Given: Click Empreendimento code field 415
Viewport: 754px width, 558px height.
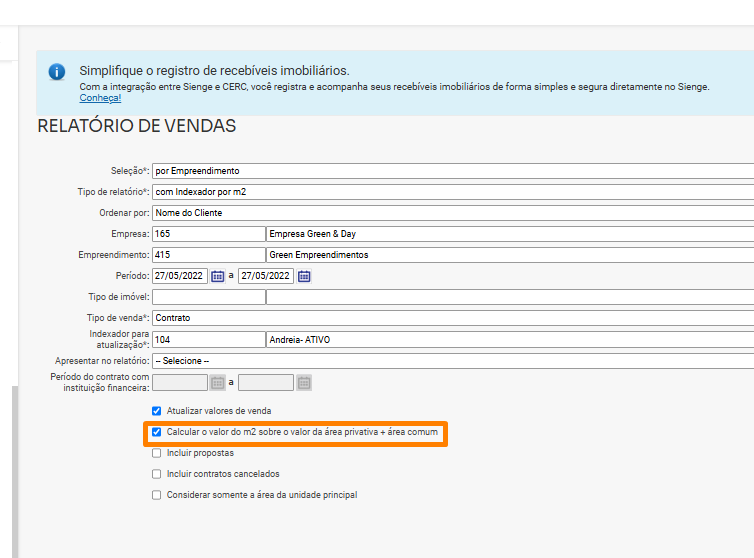Looking at the screenshot, I should coord(209,255).
